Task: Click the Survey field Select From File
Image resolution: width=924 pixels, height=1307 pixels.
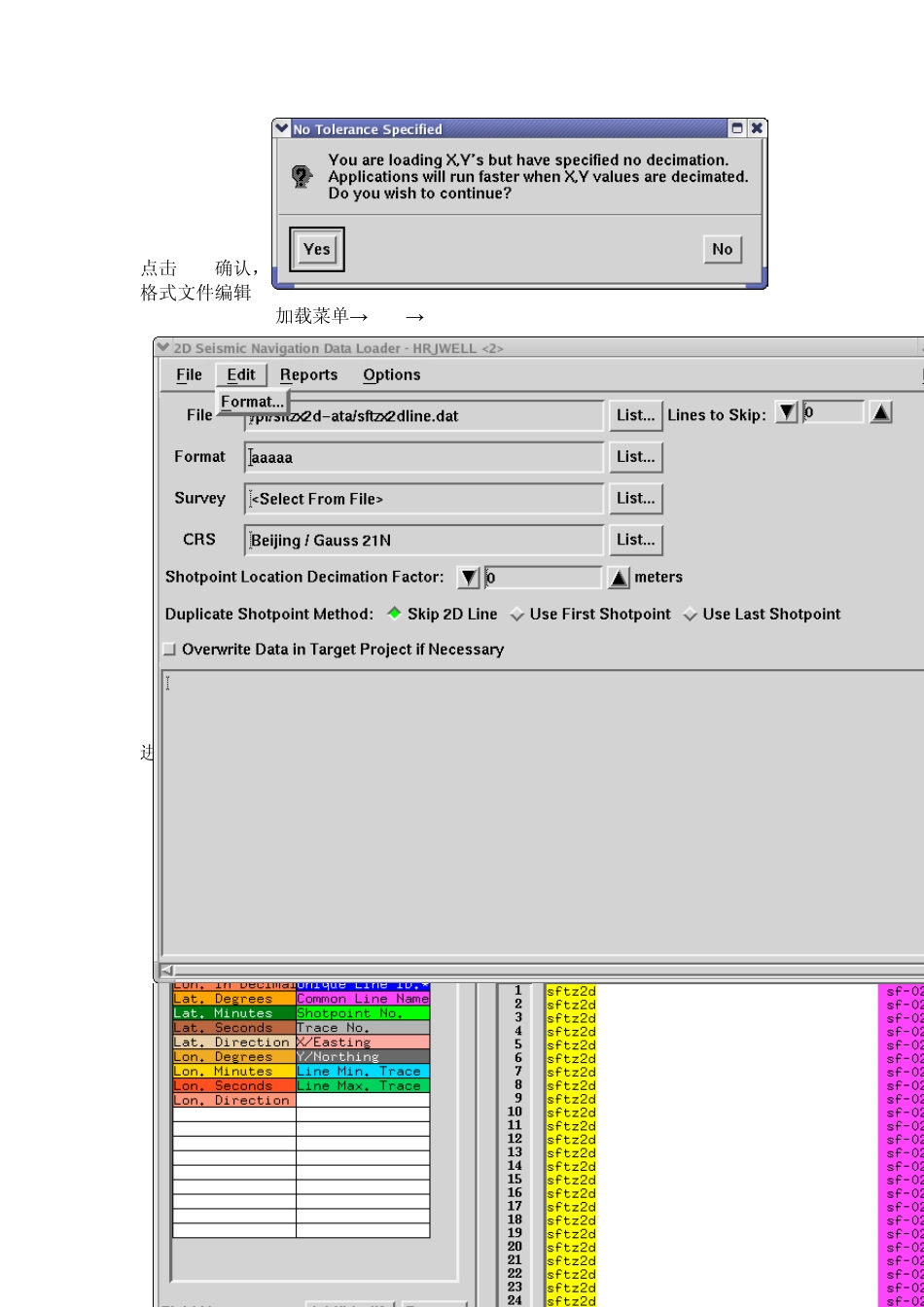Action: click(x=424, y=499)
